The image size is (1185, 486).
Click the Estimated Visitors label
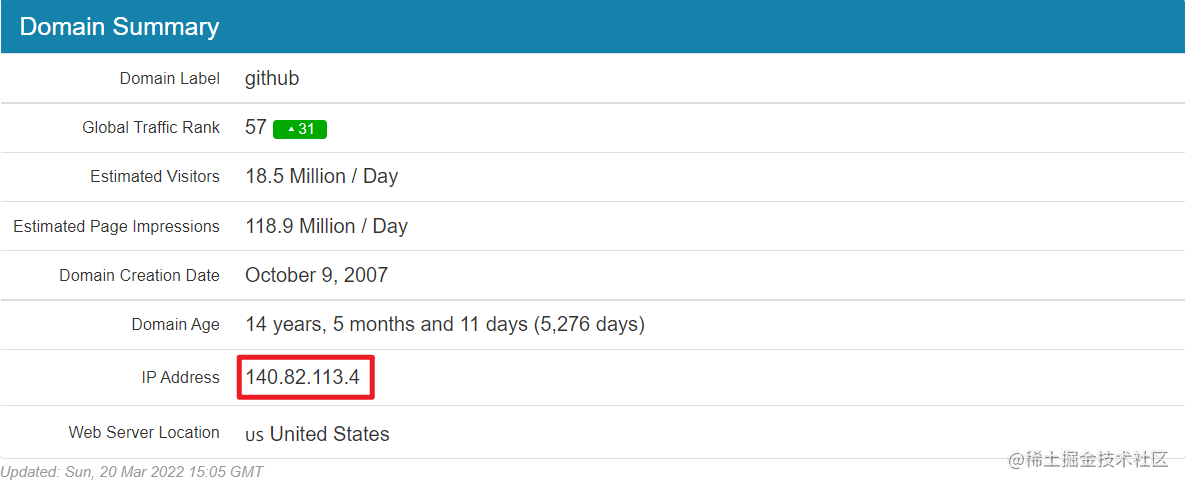(154, 176)
